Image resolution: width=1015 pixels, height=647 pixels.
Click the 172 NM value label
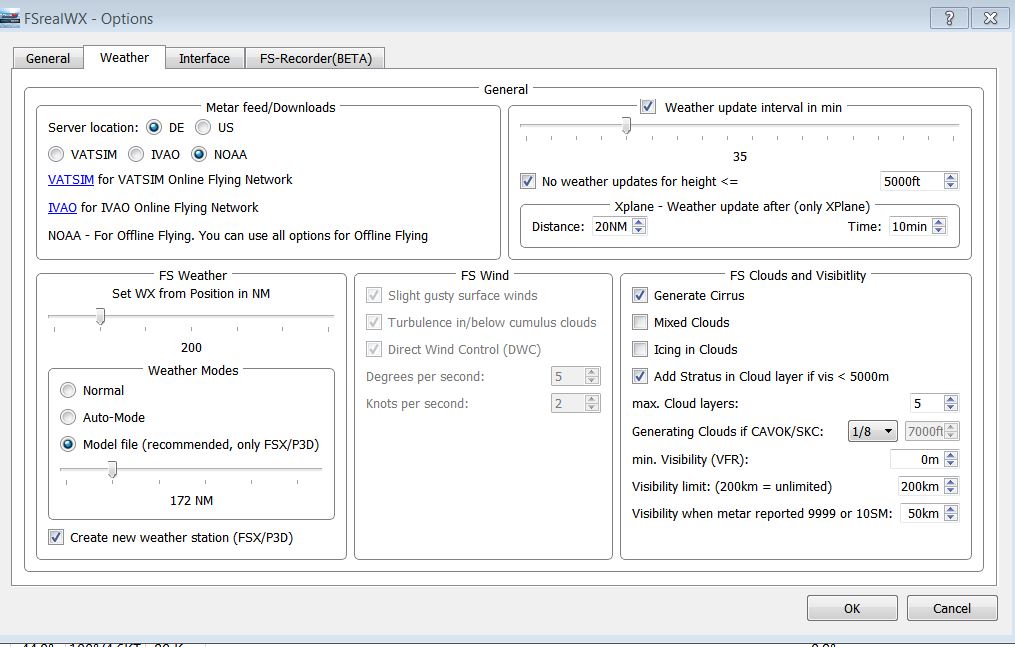coord(191,500)
